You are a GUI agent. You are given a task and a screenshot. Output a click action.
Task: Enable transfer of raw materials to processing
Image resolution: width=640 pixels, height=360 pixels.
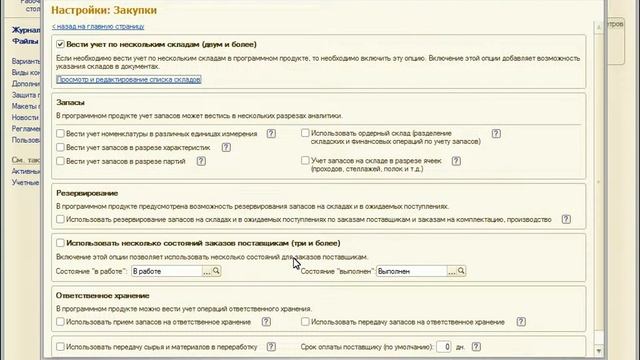pyautogui.click(x=60, y=347)
